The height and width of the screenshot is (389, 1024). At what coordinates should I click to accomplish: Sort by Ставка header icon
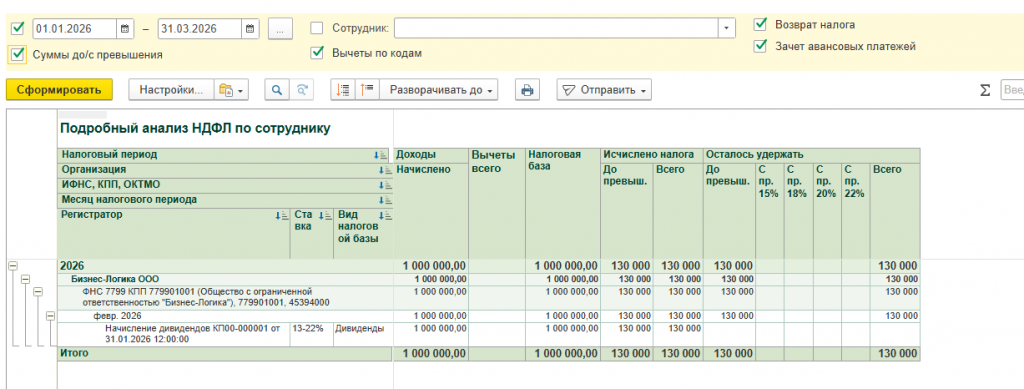tap(324, 215)
